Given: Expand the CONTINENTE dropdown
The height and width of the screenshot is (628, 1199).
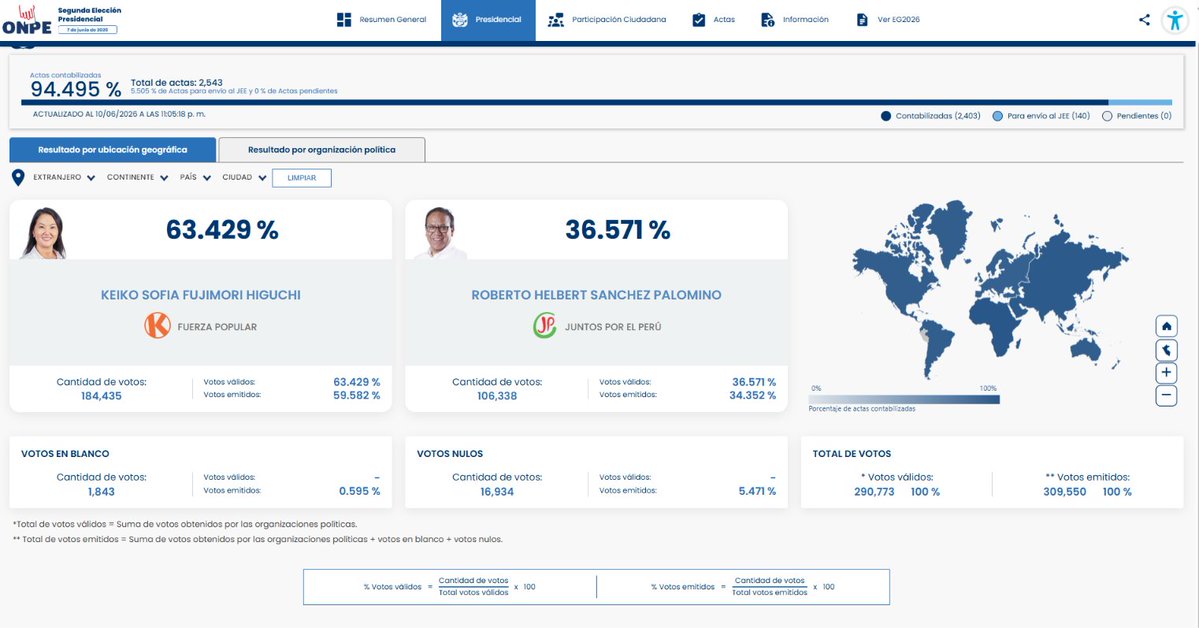Looking at the screenshot, I should tap(138, 177).
